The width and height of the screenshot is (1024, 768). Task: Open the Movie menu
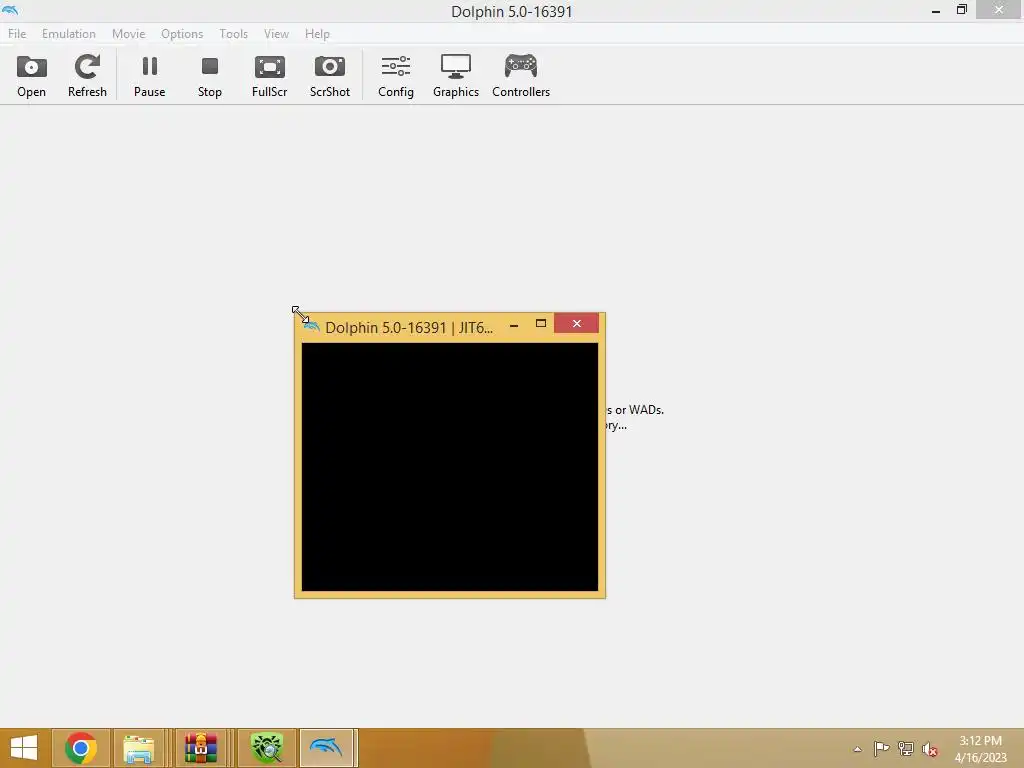(x=129, y=33)
